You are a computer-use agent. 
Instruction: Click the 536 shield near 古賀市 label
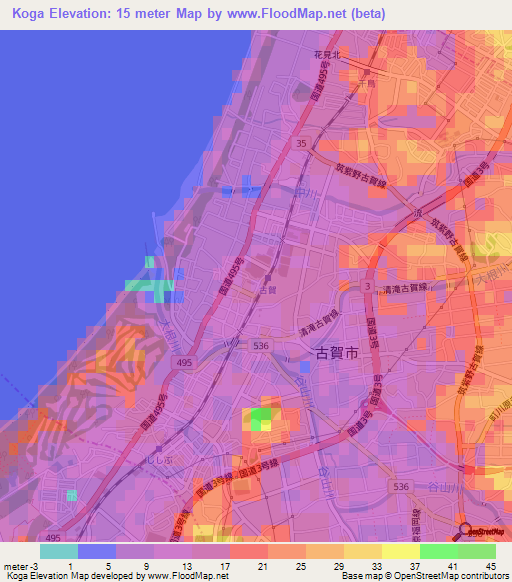pyautogui.click(x=261, y=346)
